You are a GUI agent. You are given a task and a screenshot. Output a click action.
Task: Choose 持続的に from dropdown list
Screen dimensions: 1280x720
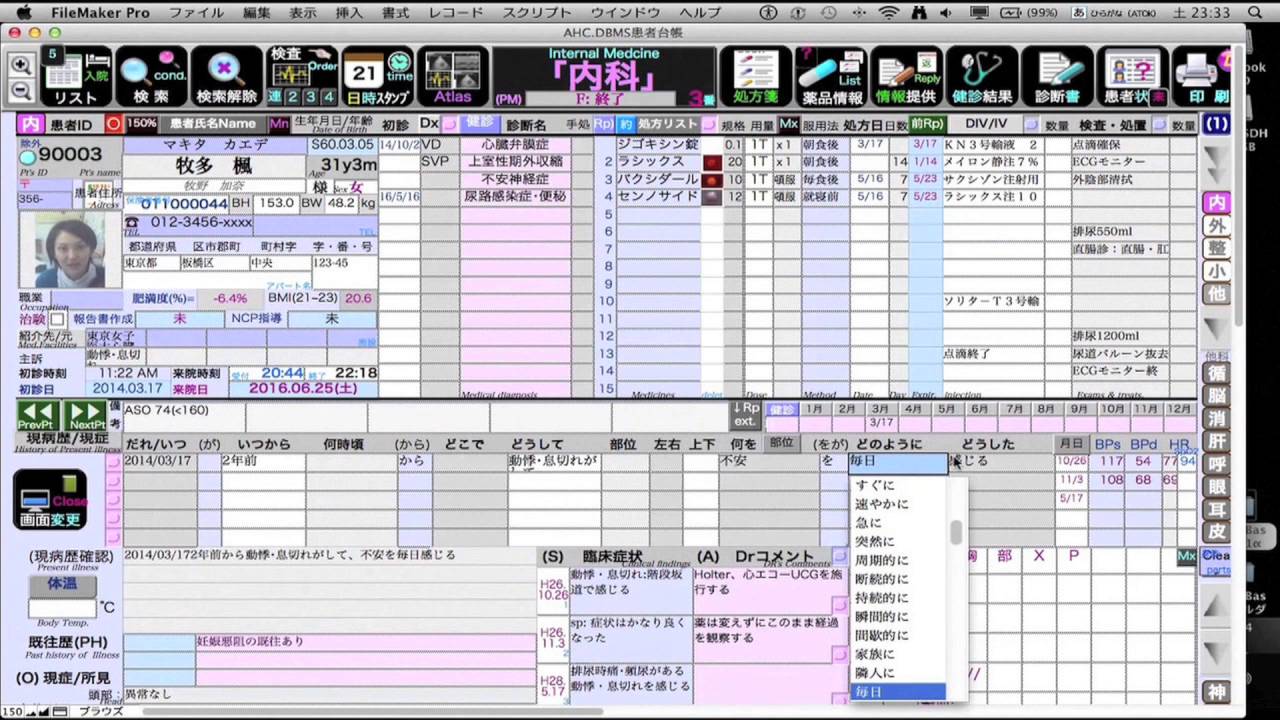coord(897,598)
